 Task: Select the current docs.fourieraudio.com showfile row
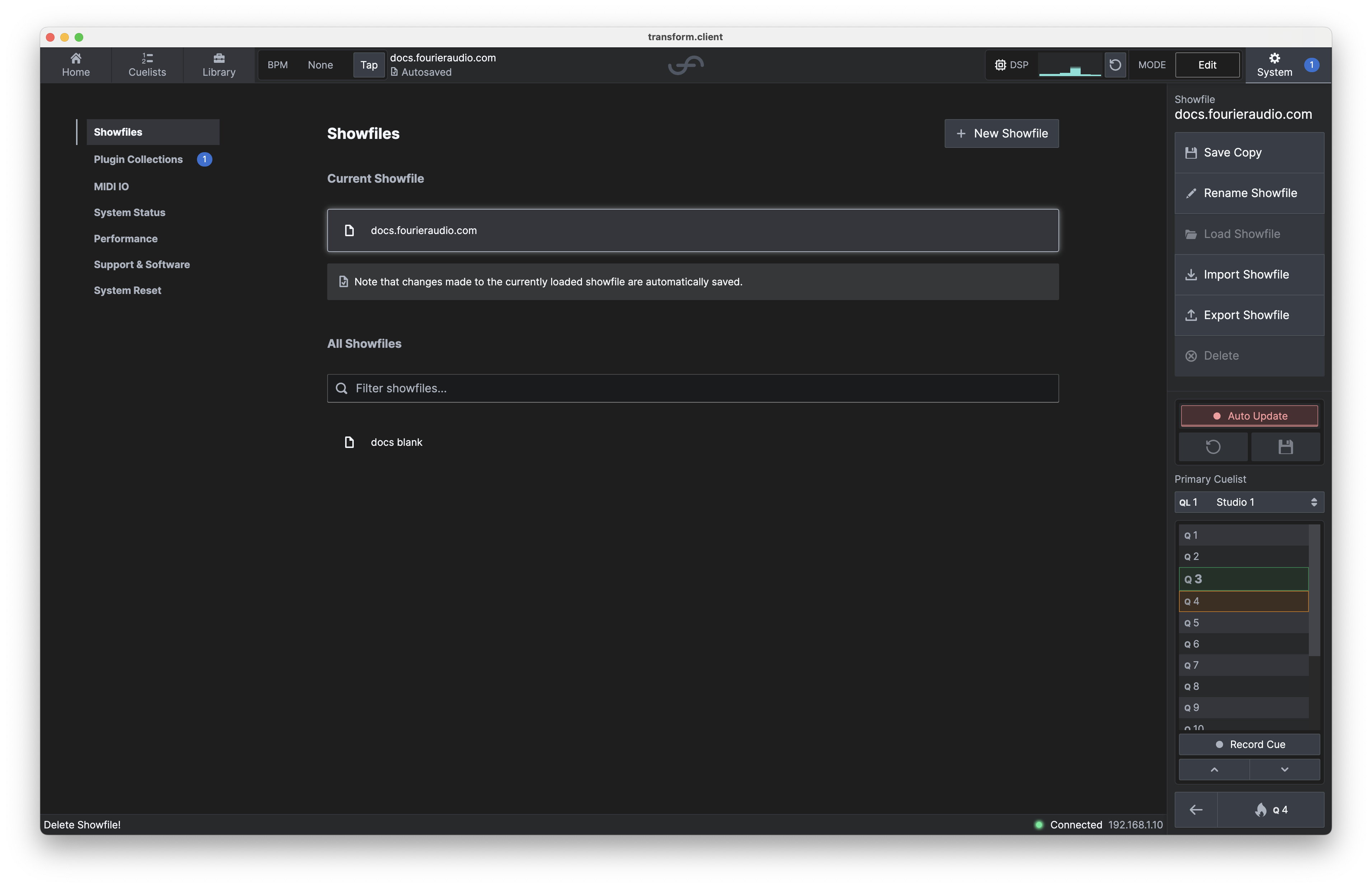pyautogui.click(x=692, y=230)
